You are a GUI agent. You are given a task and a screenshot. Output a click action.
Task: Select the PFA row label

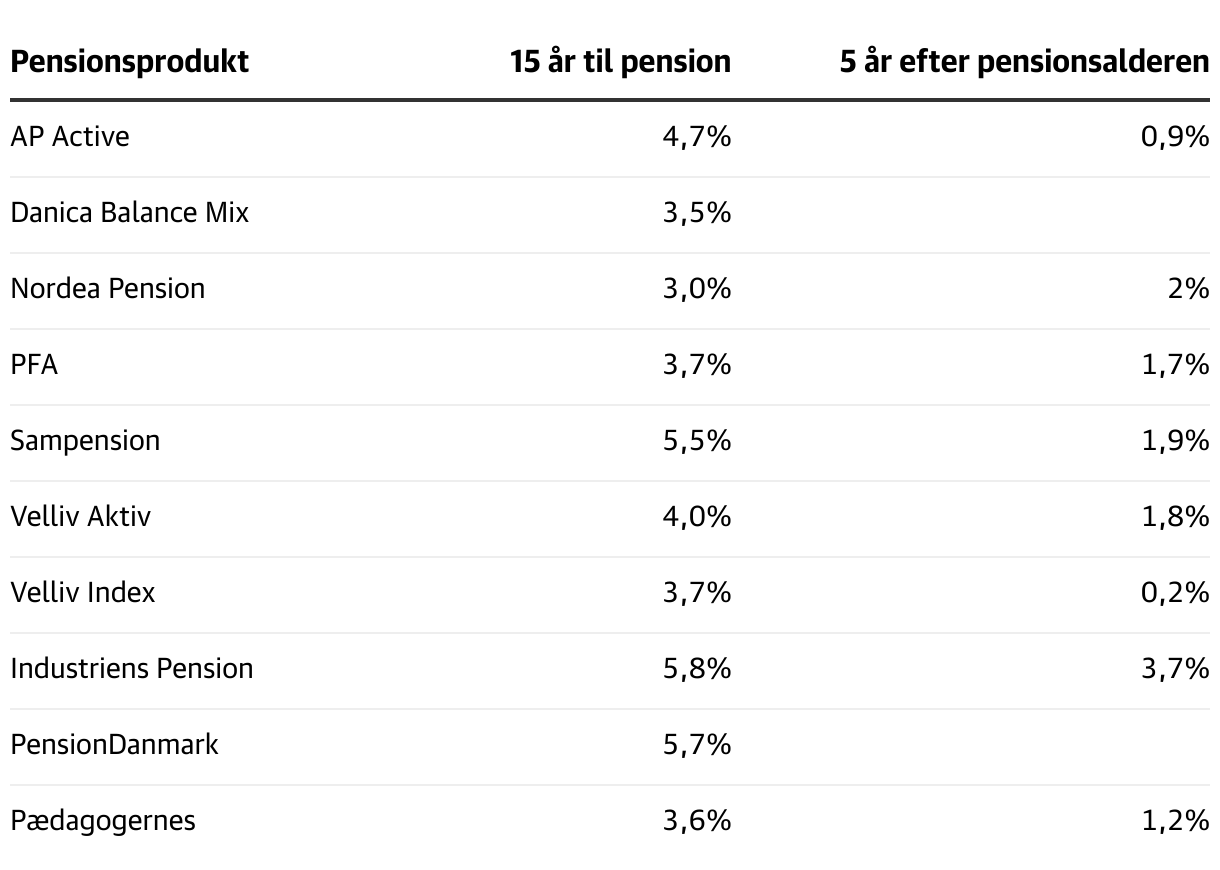click(34, 365)
